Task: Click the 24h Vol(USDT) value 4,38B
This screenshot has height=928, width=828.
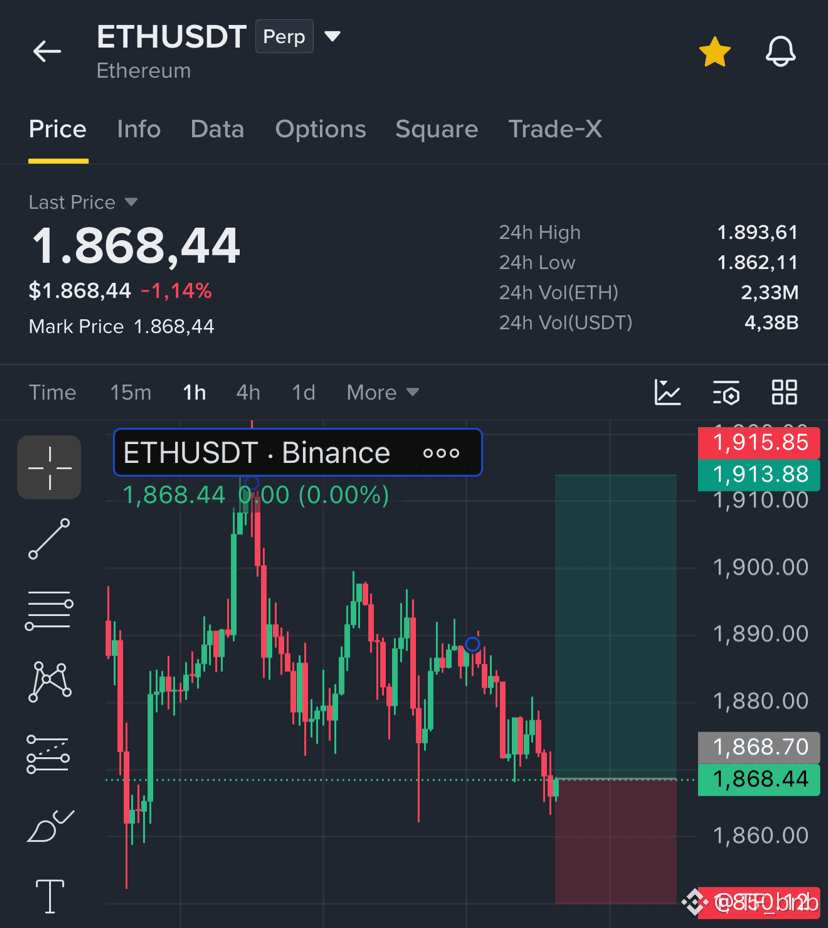Action: point(771,323)
